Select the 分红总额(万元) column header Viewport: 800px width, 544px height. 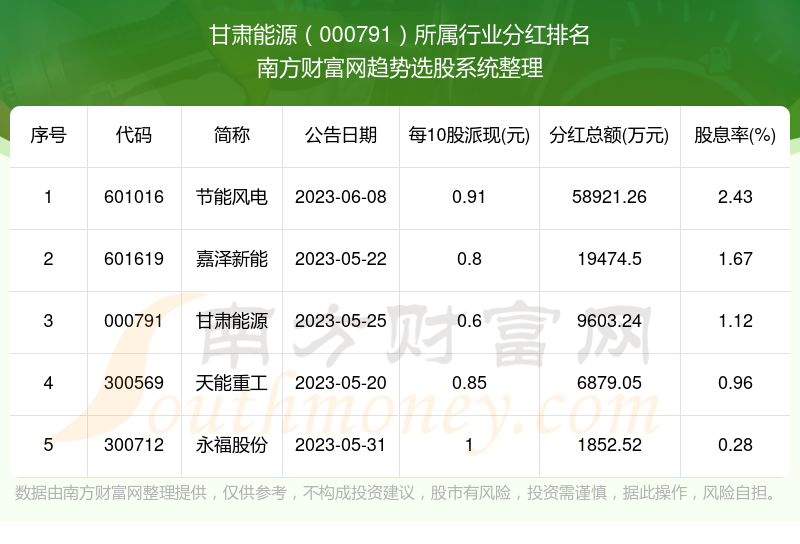click(610, 136)
